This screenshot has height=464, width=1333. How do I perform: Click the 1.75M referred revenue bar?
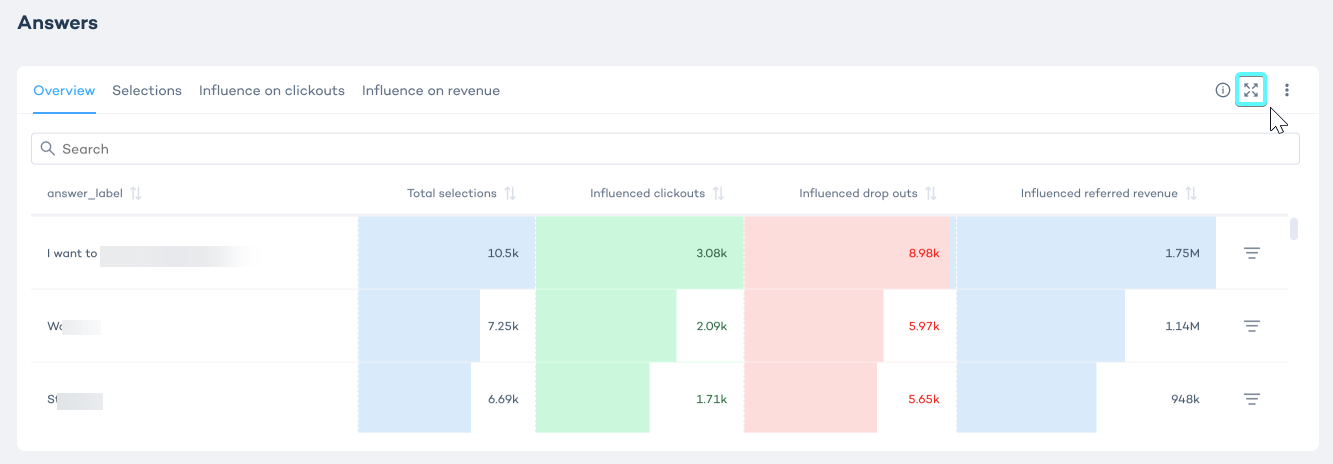pyautogui.click(x=1085, y=253)
